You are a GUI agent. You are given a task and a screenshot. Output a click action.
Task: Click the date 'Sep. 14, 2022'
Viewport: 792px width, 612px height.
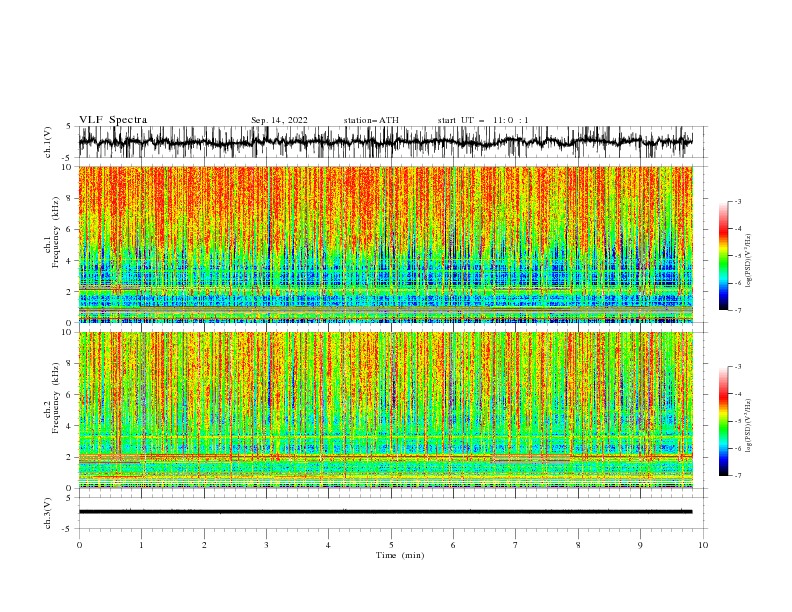tap(279, 120)
